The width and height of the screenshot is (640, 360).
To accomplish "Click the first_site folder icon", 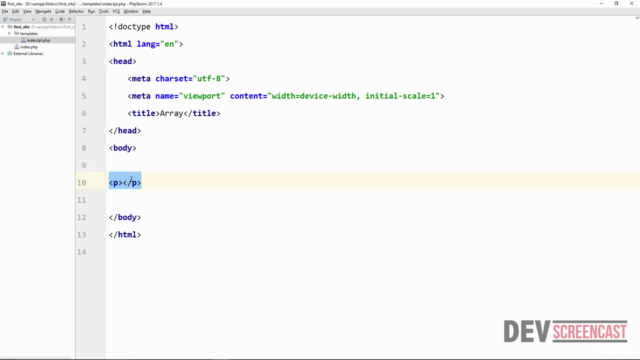I will (10, 27).
